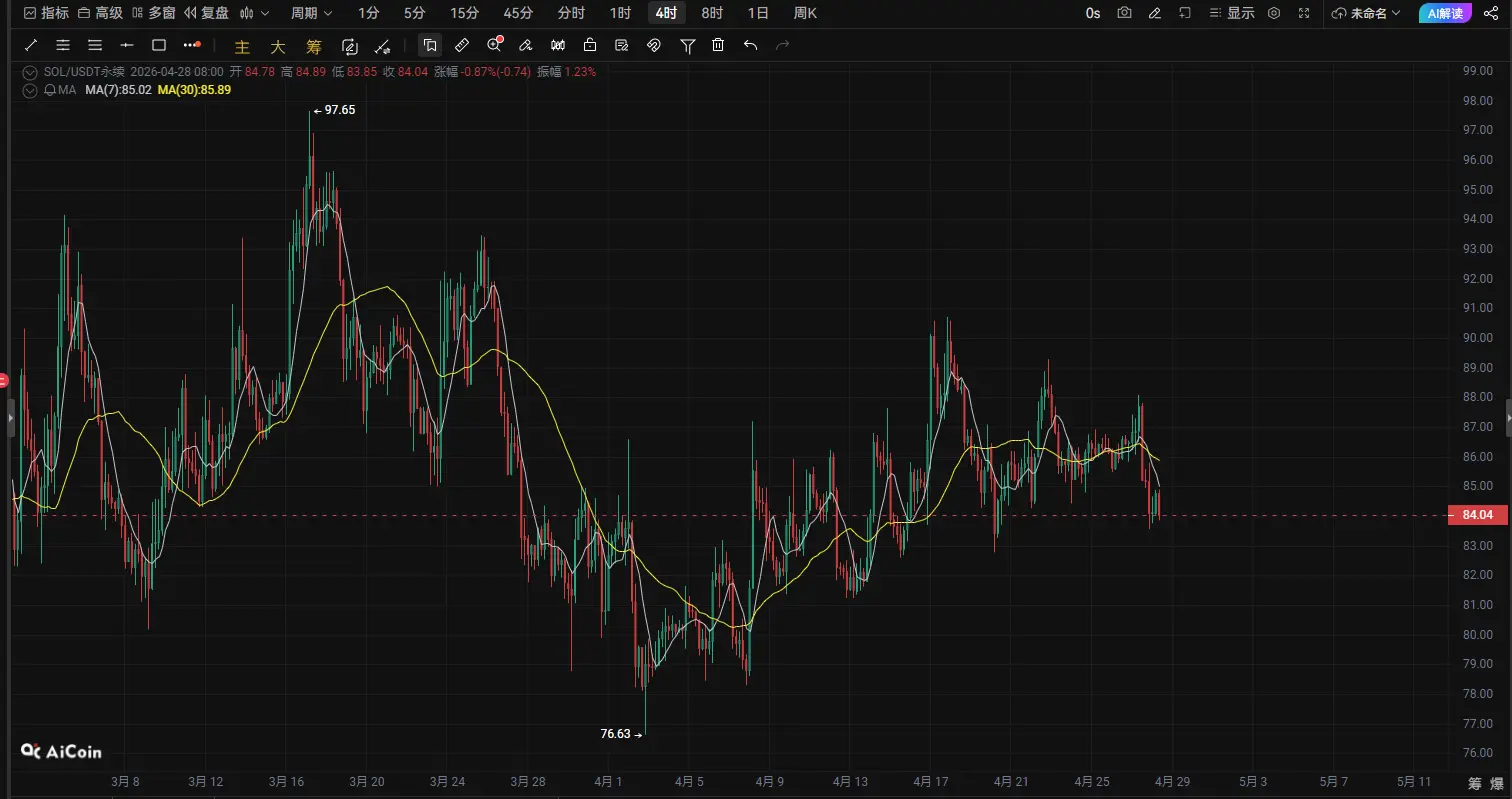The height and width of the screenshot is (799, 1512).
Task: Open the 周期 period dropdown
Action: [311, 13]
